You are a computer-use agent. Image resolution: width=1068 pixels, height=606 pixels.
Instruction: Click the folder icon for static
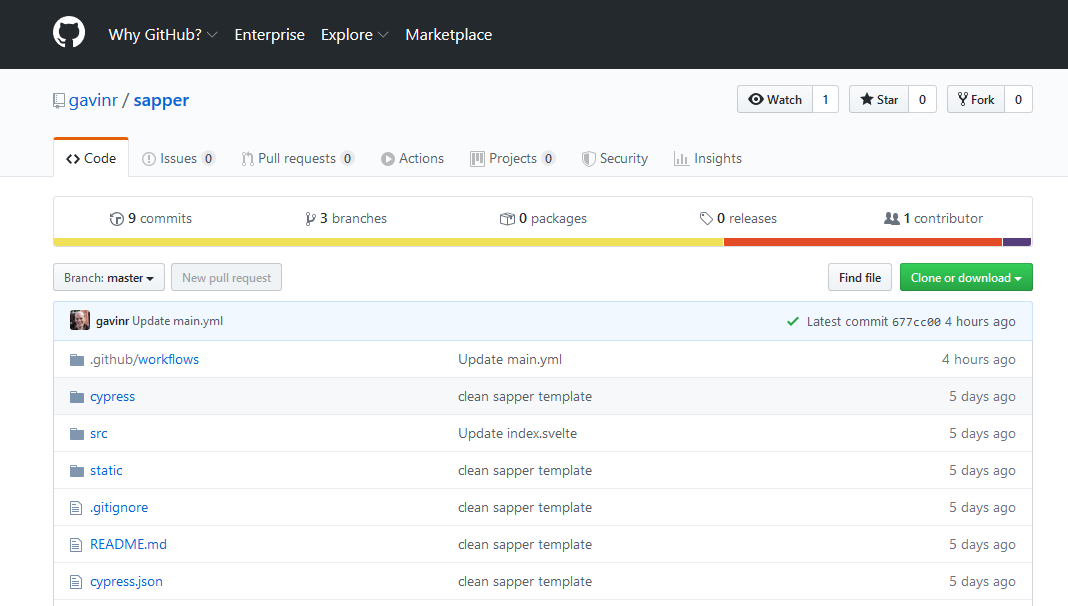point(77,471)
